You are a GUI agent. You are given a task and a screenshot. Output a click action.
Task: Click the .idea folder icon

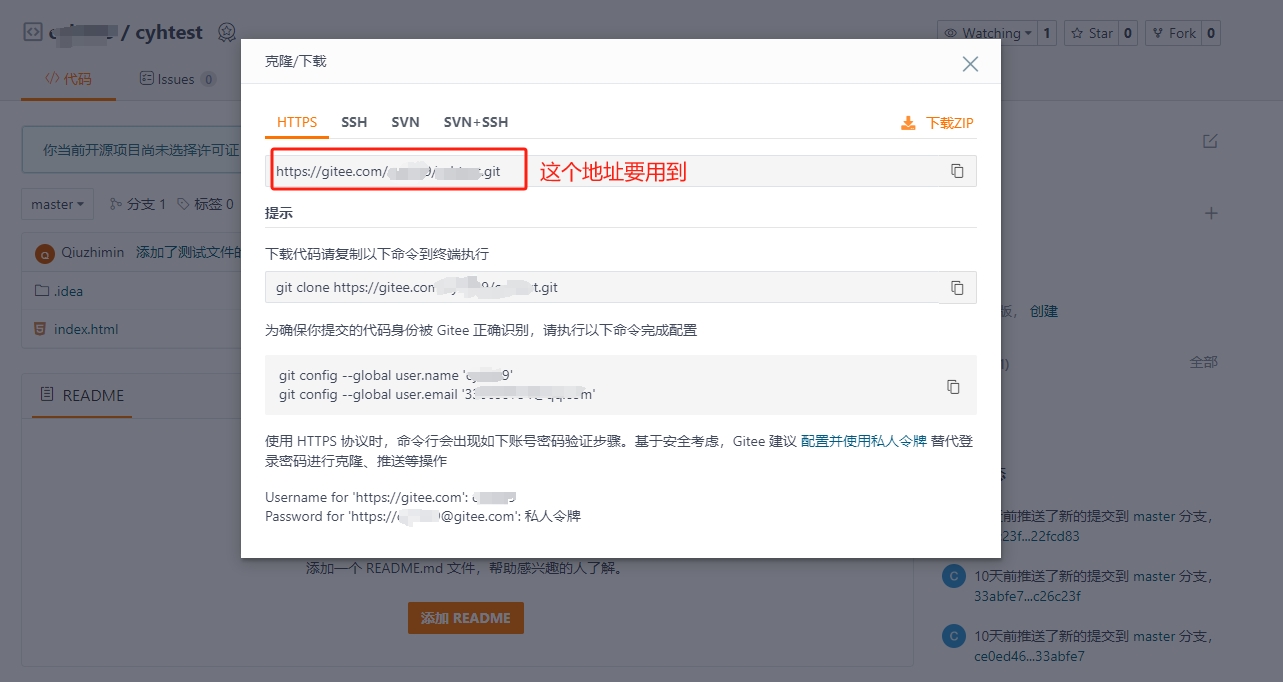click(41, 291)
